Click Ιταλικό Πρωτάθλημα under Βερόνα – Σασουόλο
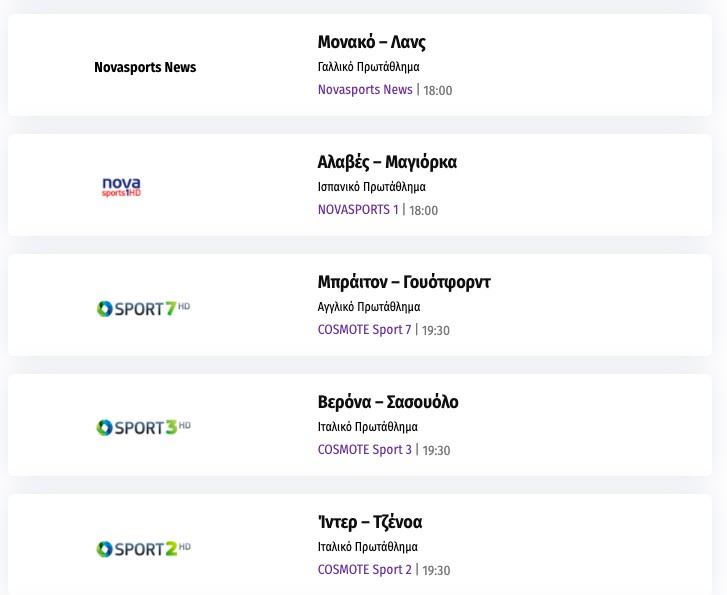Screen dimensions: 727x595 point(367,427)
